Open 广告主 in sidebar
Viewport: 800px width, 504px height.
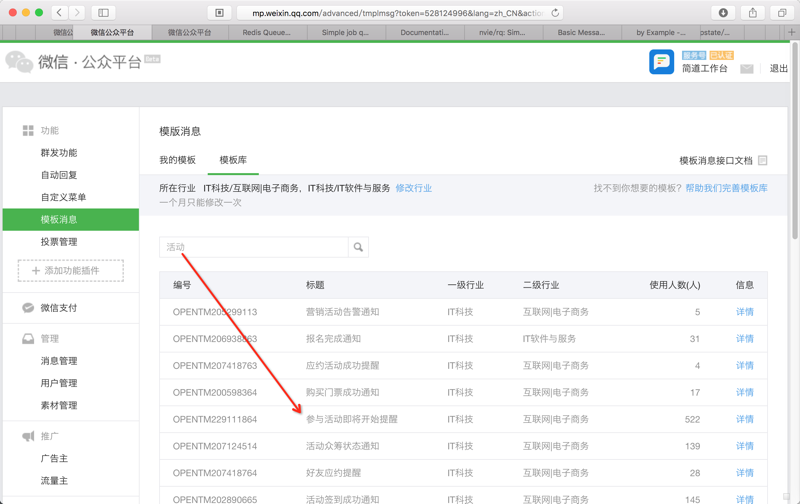pos(54,458)
